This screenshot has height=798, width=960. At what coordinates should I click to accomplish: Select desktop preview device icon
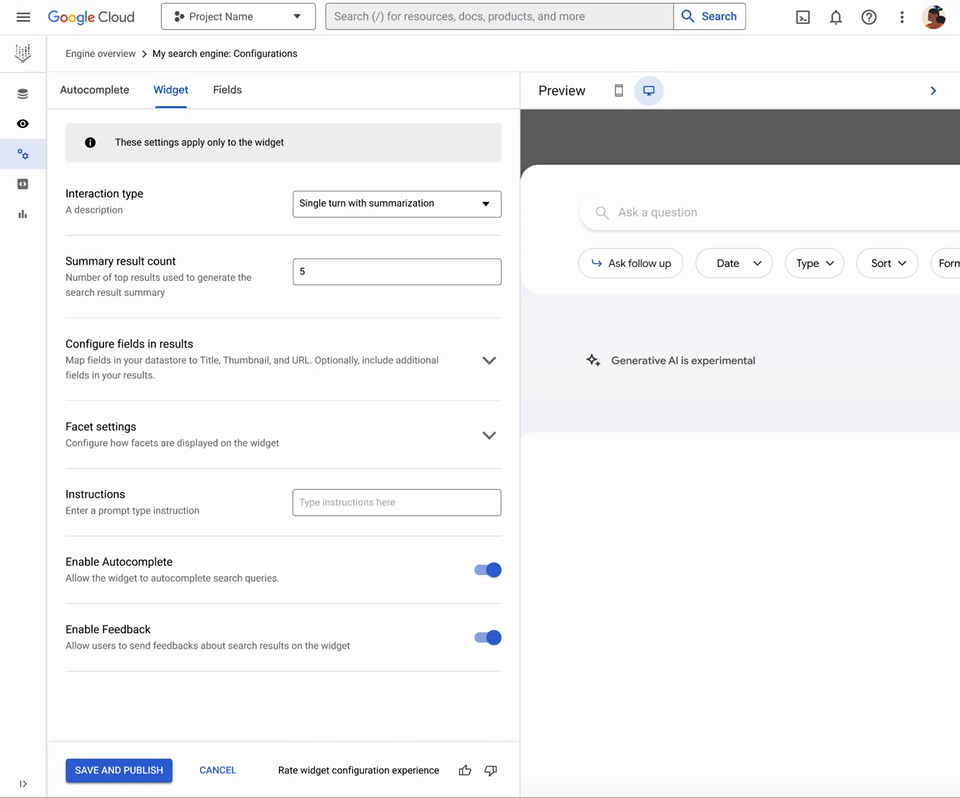point(649,91)
